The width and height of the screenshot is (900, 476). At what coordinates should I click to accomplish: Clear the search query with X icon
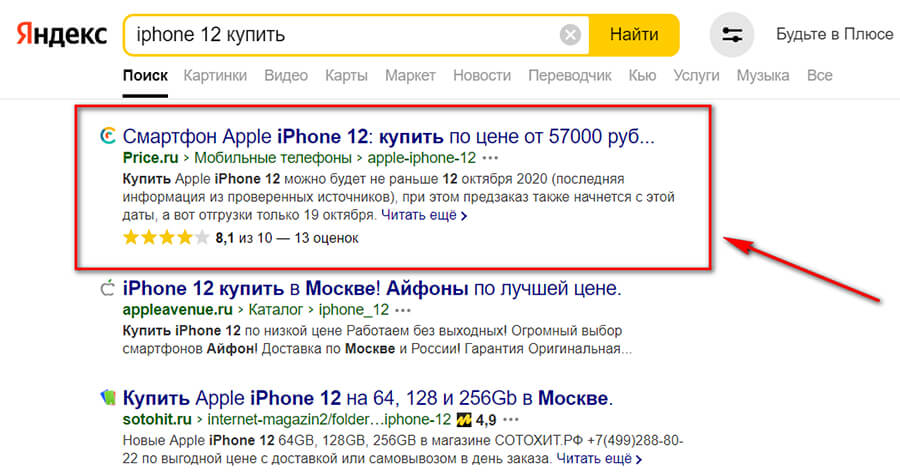point(570,35)
